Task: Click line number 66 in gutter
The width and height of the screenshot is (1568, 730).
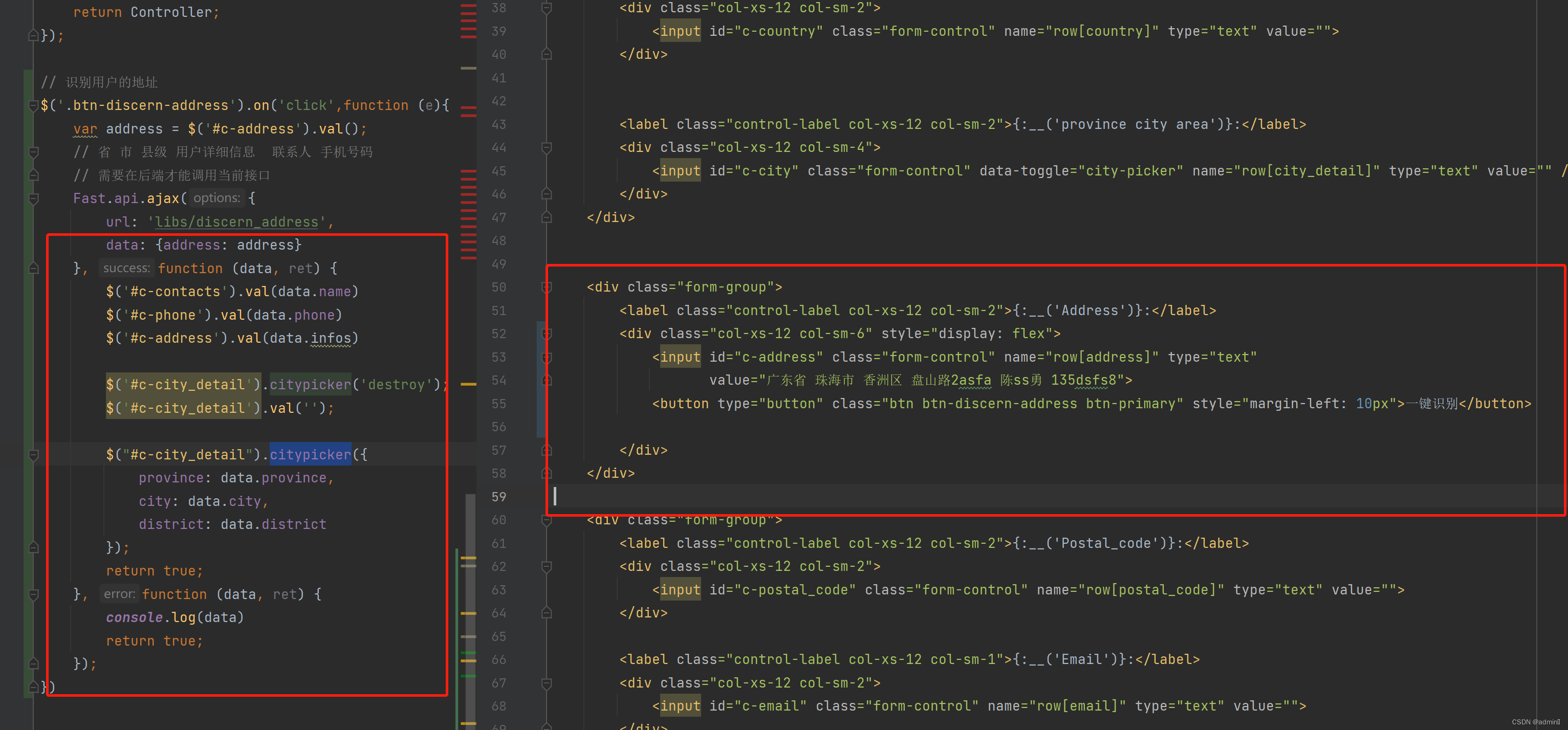Action: pos(498,659)
